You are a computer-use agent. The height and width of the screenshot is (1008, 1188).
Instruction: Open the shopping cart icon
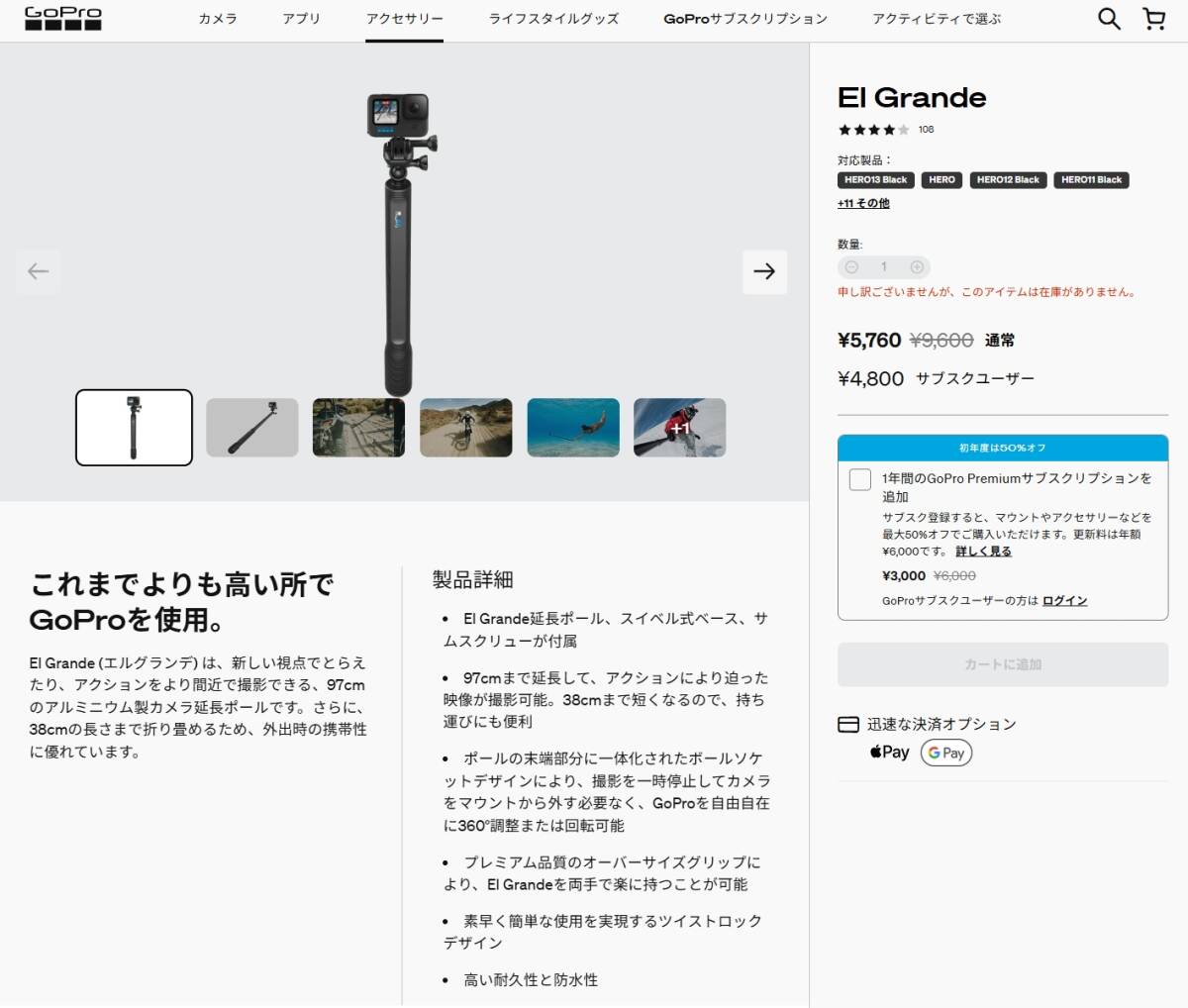(1153, 19)
